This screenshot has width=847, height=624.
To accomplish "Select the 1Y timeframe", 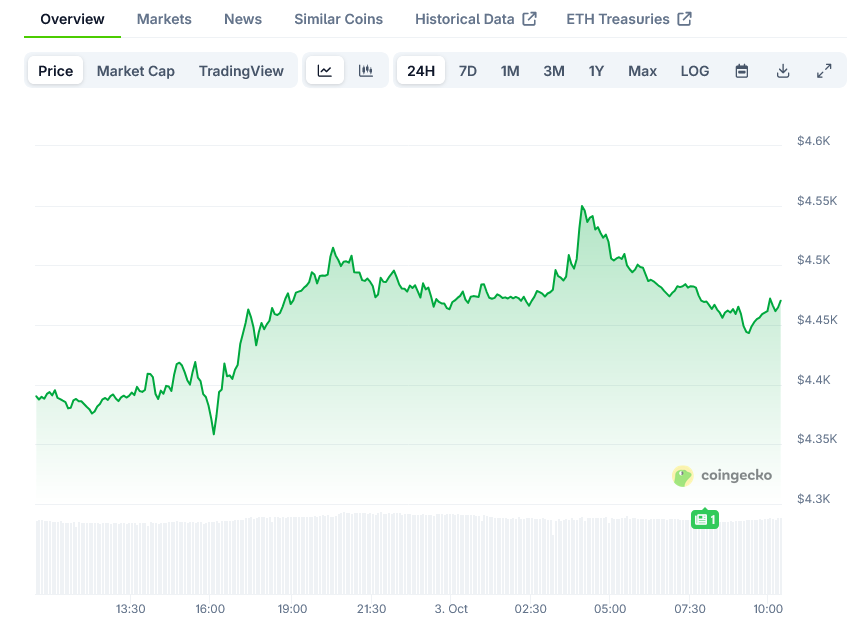I will tap(596, 70).
